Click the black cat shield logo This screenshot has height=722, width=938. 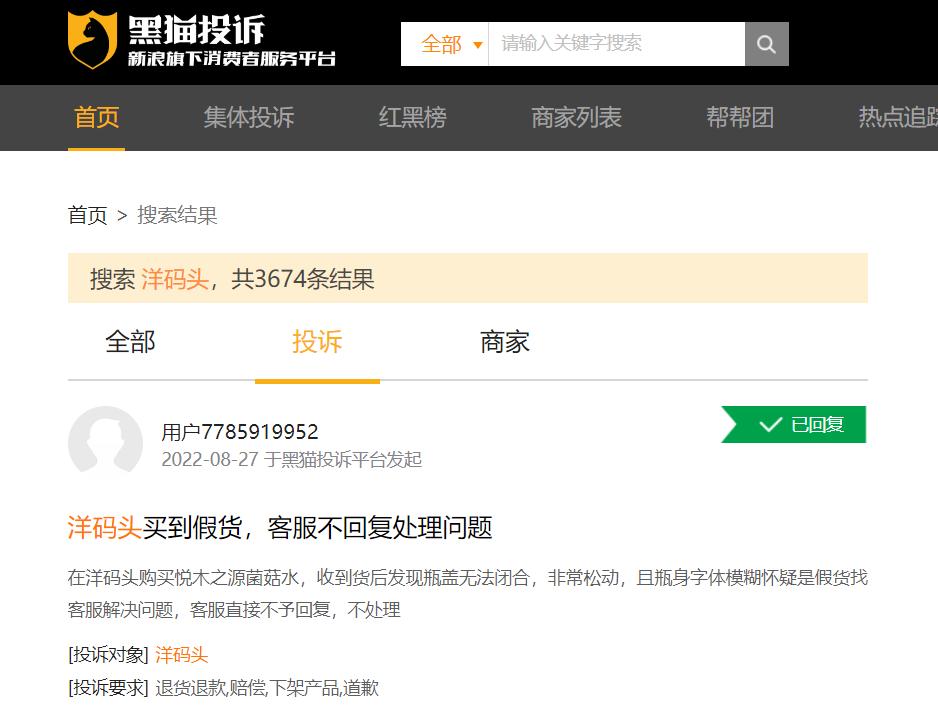pos(92,39)
